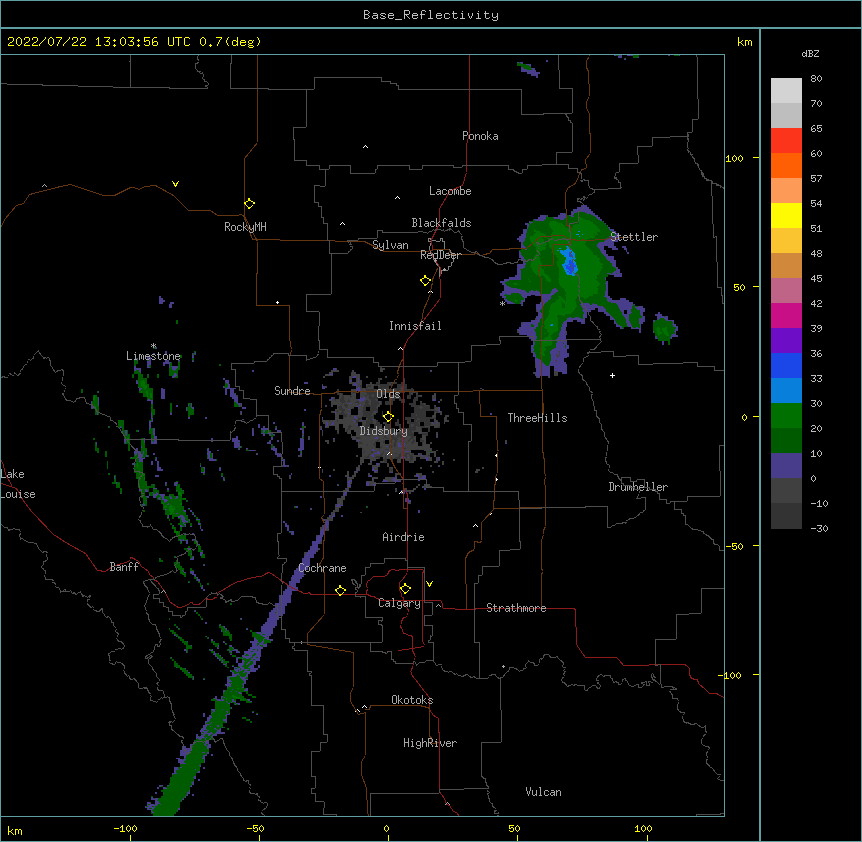Click the pink 42-45 dBZ legend swatch
Image resolution: width=862 pixels, height=842 pixels.
click(x=786, y=291)
